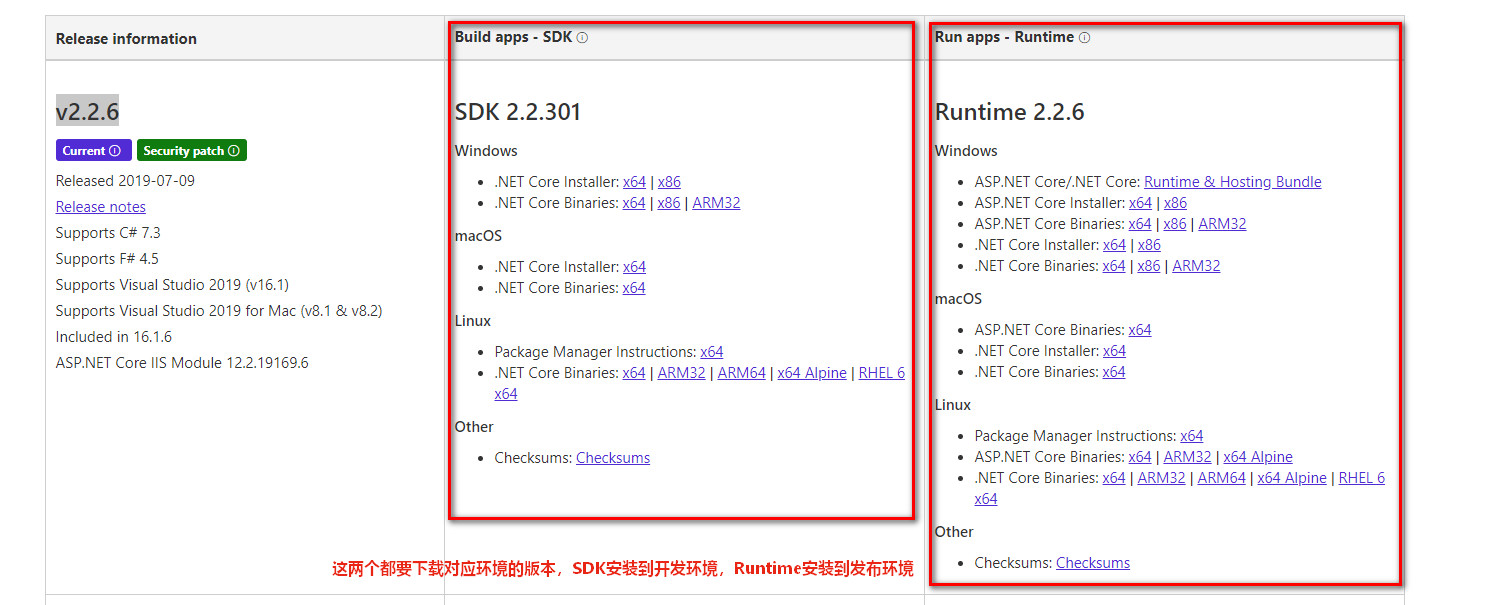The image size is (1499, 605).
Task: Click the ARM32 link under SDK Windows binaries
Action: [x=716, y=203]
